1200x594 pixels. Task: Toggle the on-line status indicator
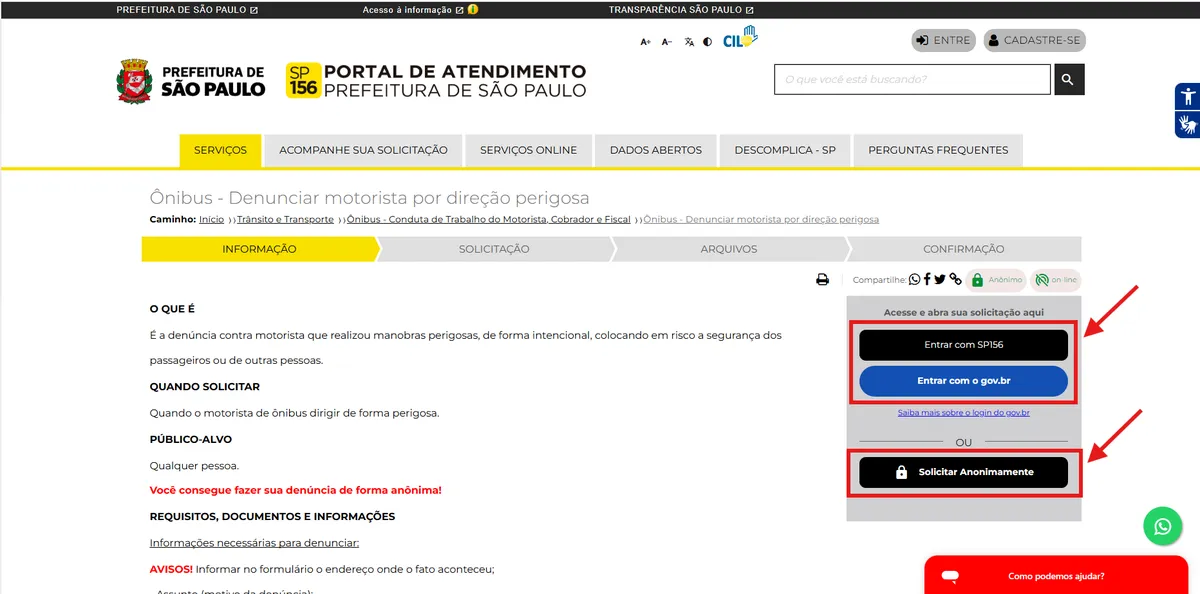pos(1055,280)
